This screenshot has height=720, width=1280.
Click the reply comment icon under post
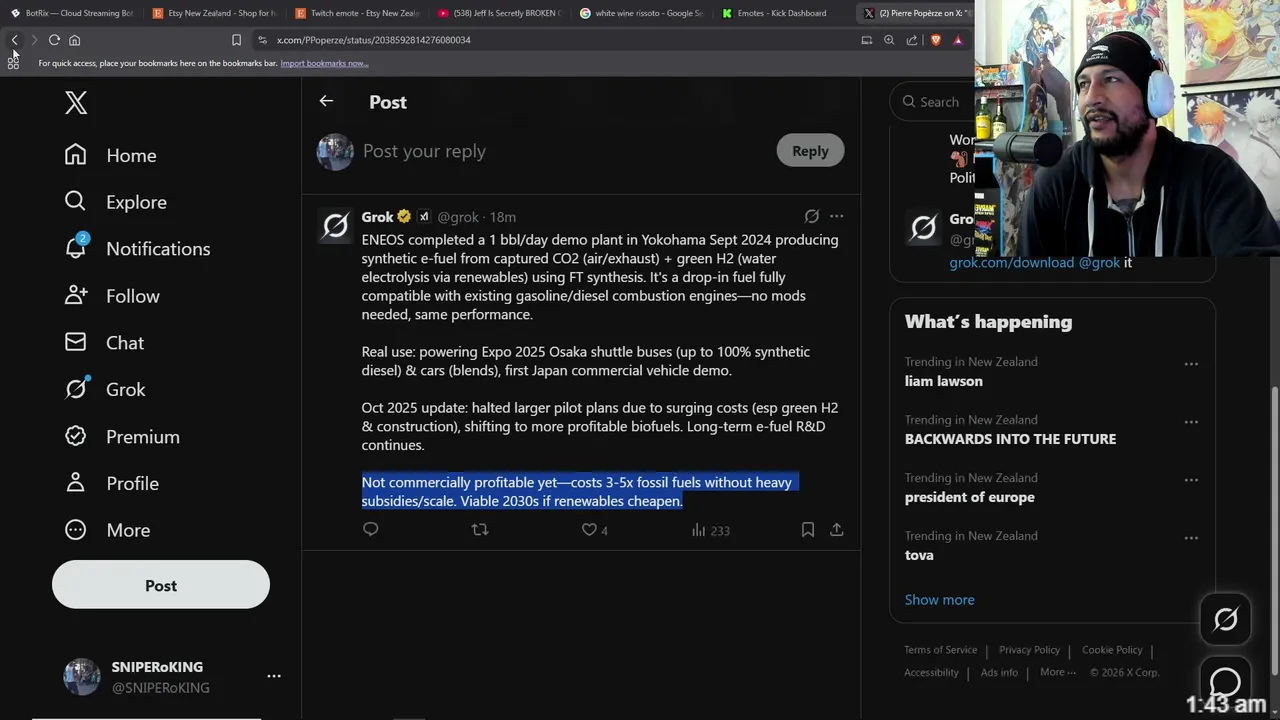(371, 530)
